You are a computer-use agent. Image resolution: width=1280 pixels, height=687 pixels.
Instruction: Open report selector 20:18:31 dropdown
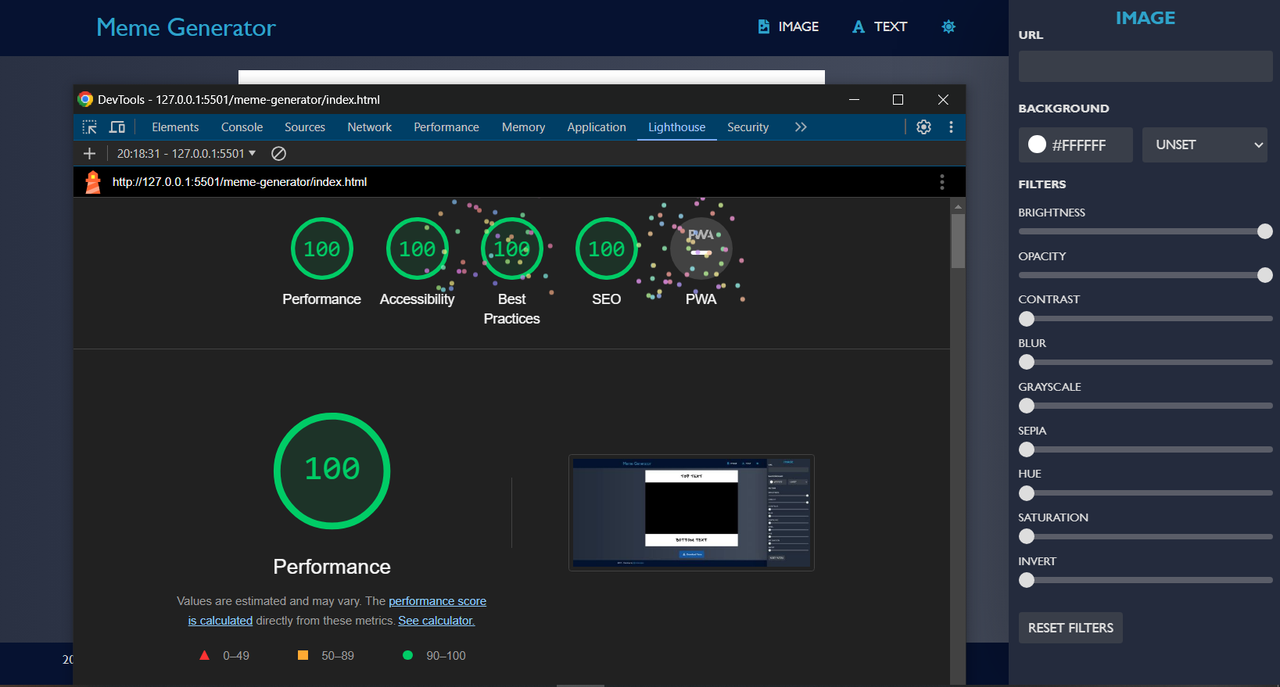tap(186, 153)
